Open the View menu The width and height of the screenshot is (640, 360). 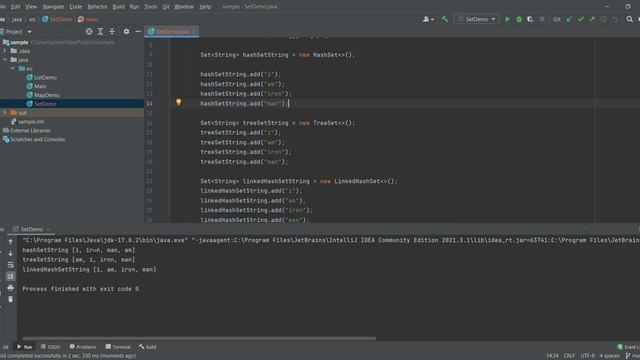(31, 7)
